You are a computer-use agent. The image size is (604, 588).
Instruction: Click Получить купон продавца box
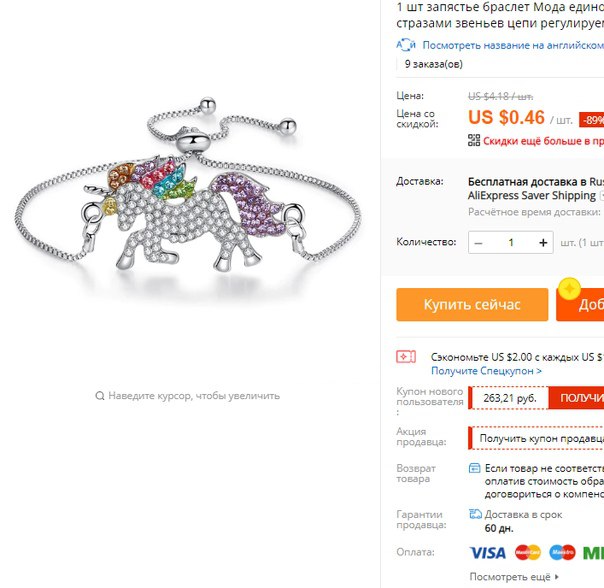tap(536, 438)
